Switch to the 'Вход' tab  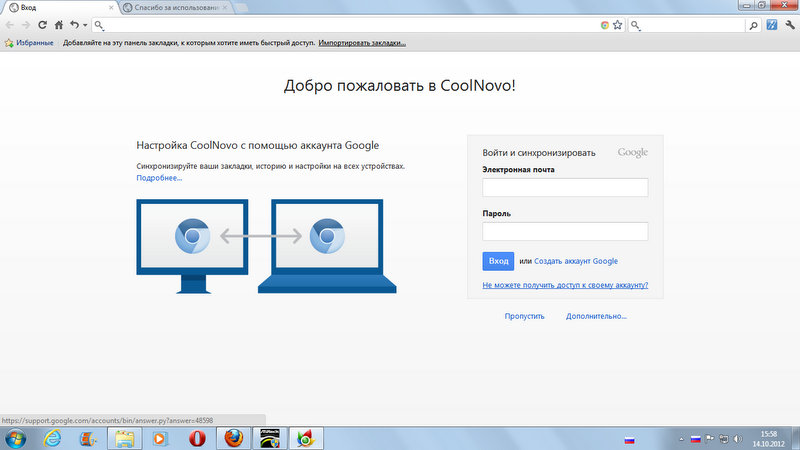[60, 8]
